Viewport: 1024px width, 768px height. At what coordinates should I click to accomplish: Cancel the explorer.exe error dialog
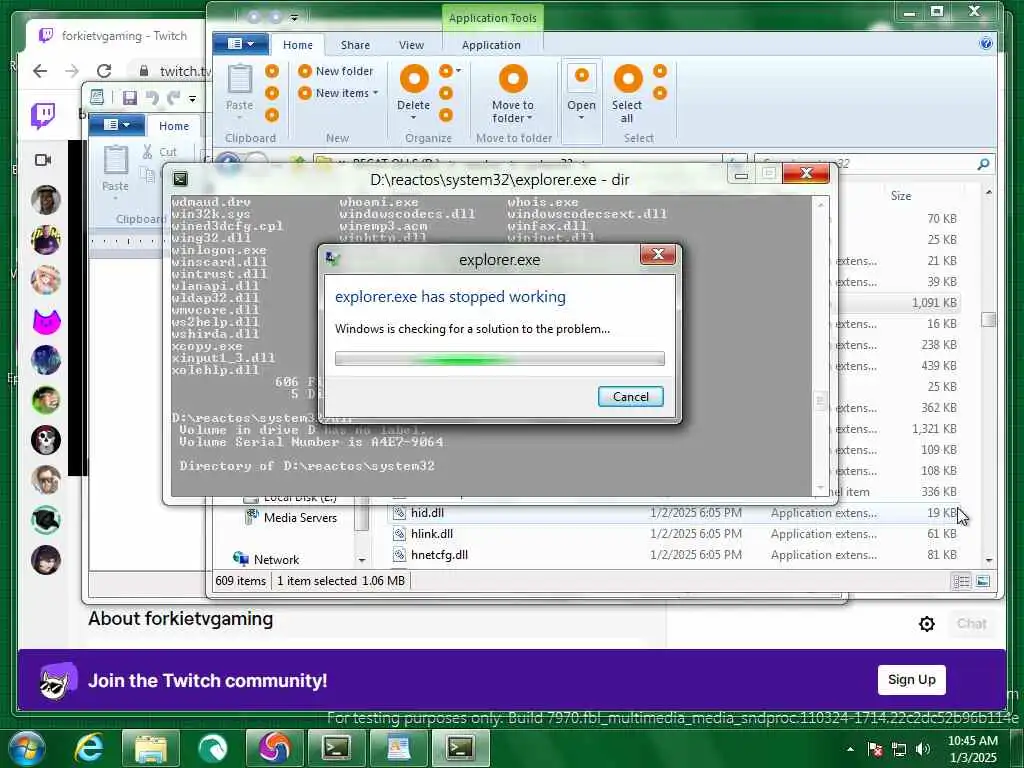click(630, 396)
